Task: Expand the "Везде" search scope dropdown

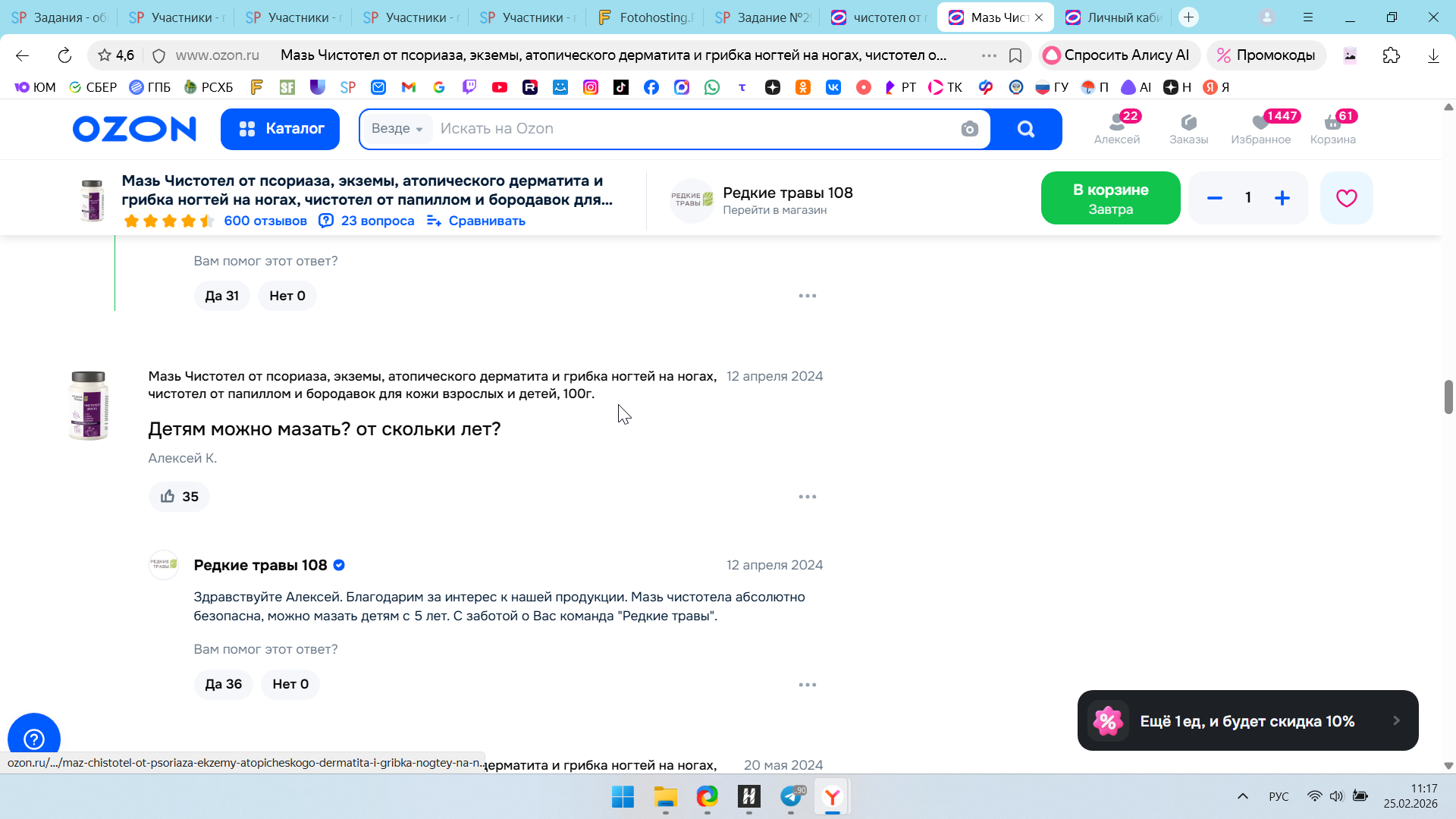Action: pos(397,129)
